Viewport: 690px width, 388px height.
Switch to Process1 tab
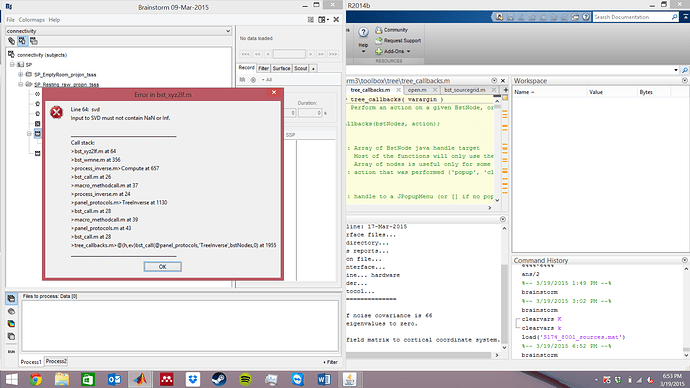coord(31,362)
